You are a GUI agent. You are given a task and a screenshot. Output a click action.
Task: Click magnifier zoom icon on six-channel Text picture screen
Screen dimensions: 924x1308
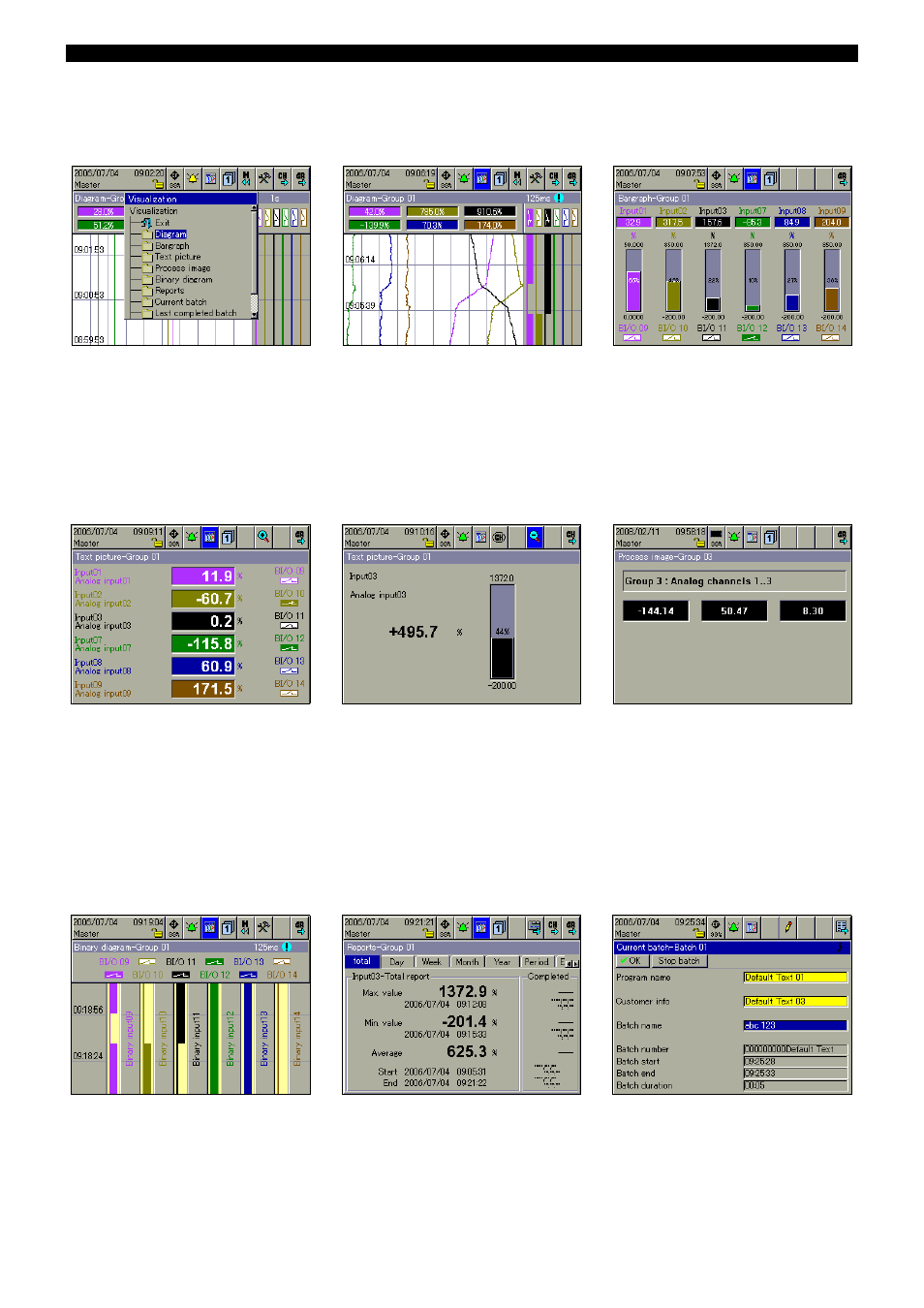click(262, 536)
